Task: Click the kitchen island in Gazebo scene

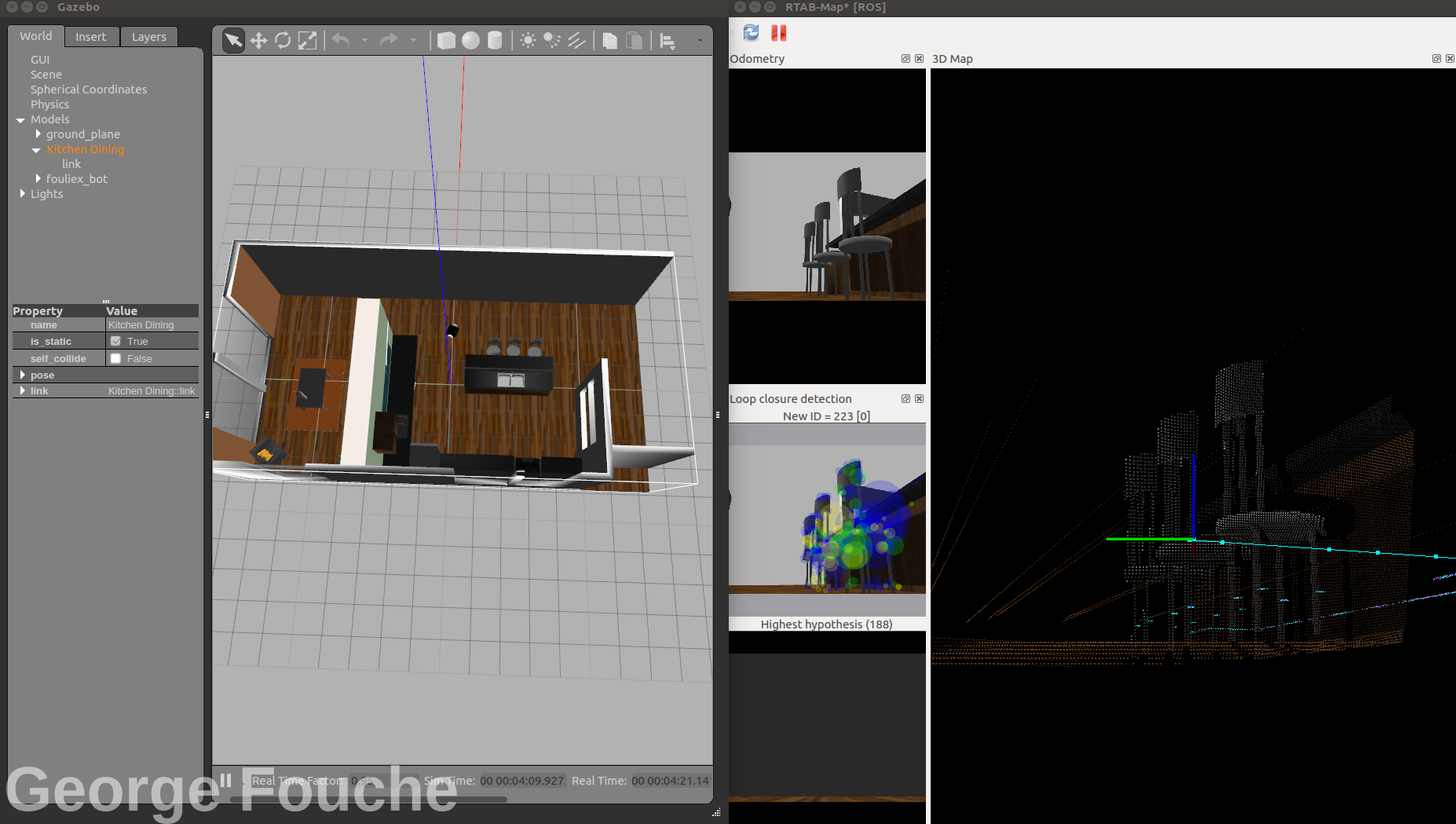Action: click(x=509, y=374)
